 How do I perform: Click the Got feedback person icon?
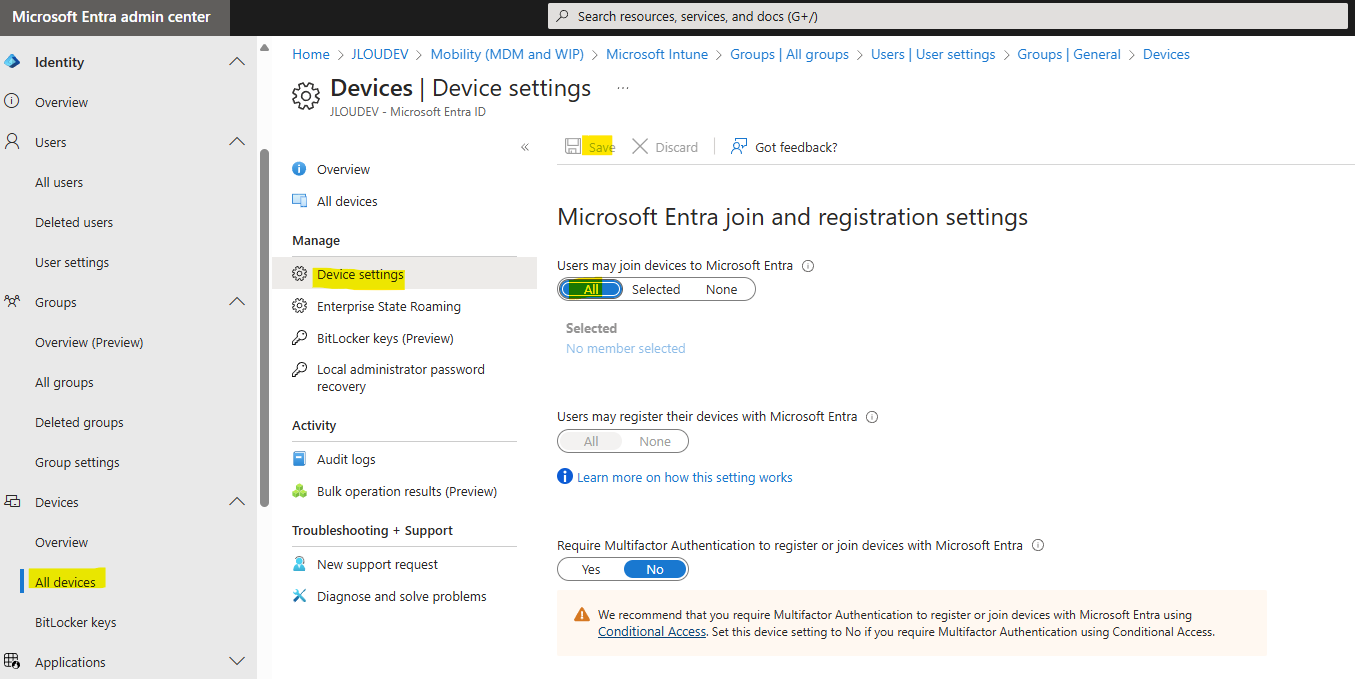(x=739, y=147)
